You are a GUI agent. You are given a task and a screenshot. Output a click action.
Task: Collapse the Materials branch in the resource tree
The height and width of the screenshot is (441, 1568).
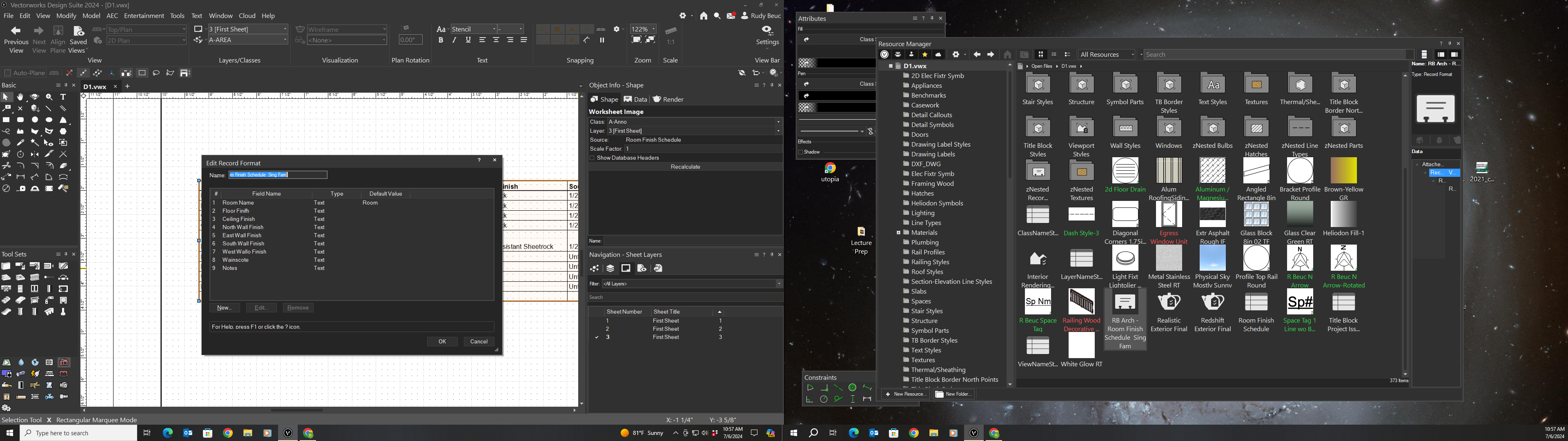click(899, 232)
